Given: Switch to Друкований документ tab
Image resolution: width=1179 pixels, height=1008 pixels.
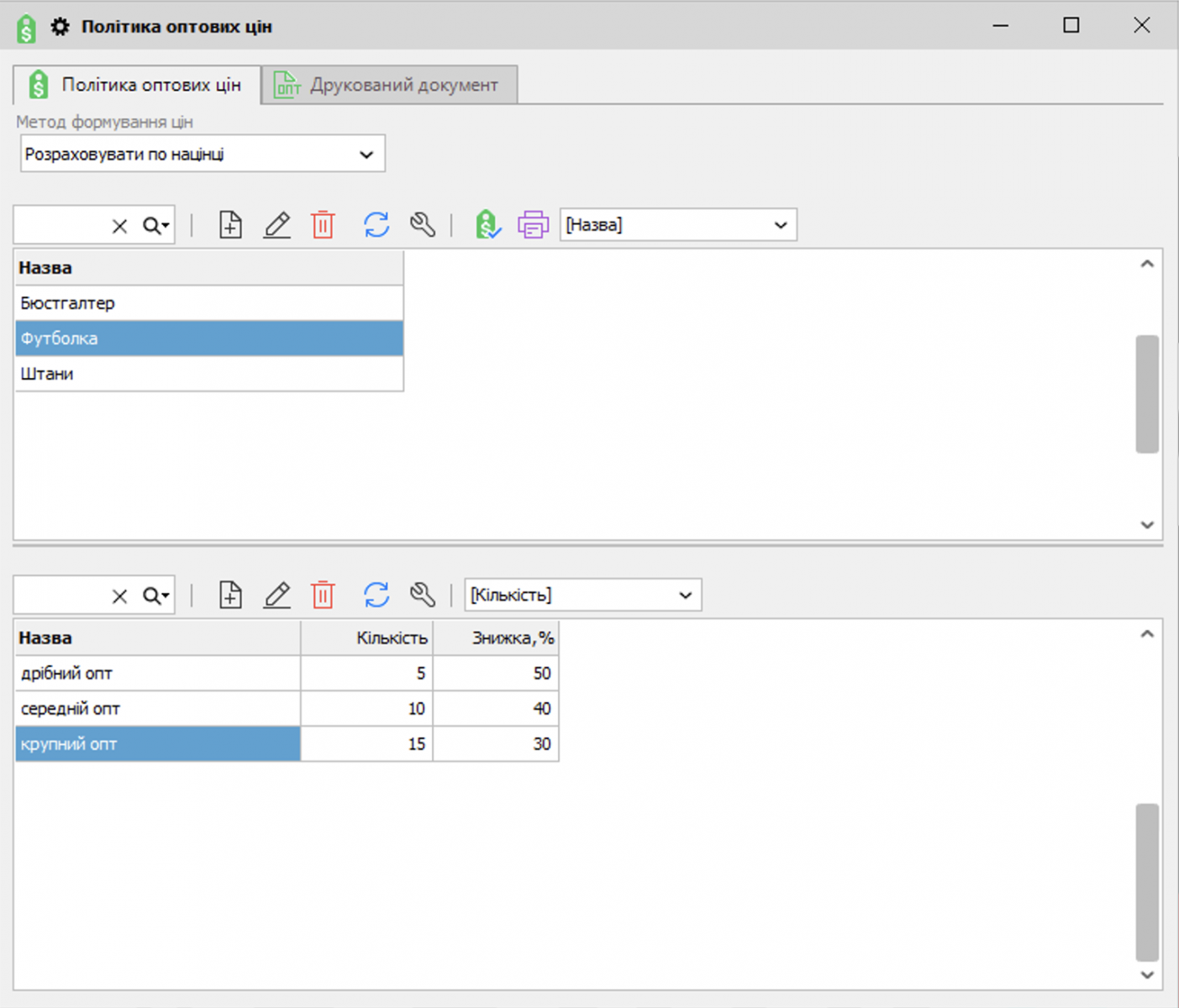Looking at the screenshot, I should 389,86.
